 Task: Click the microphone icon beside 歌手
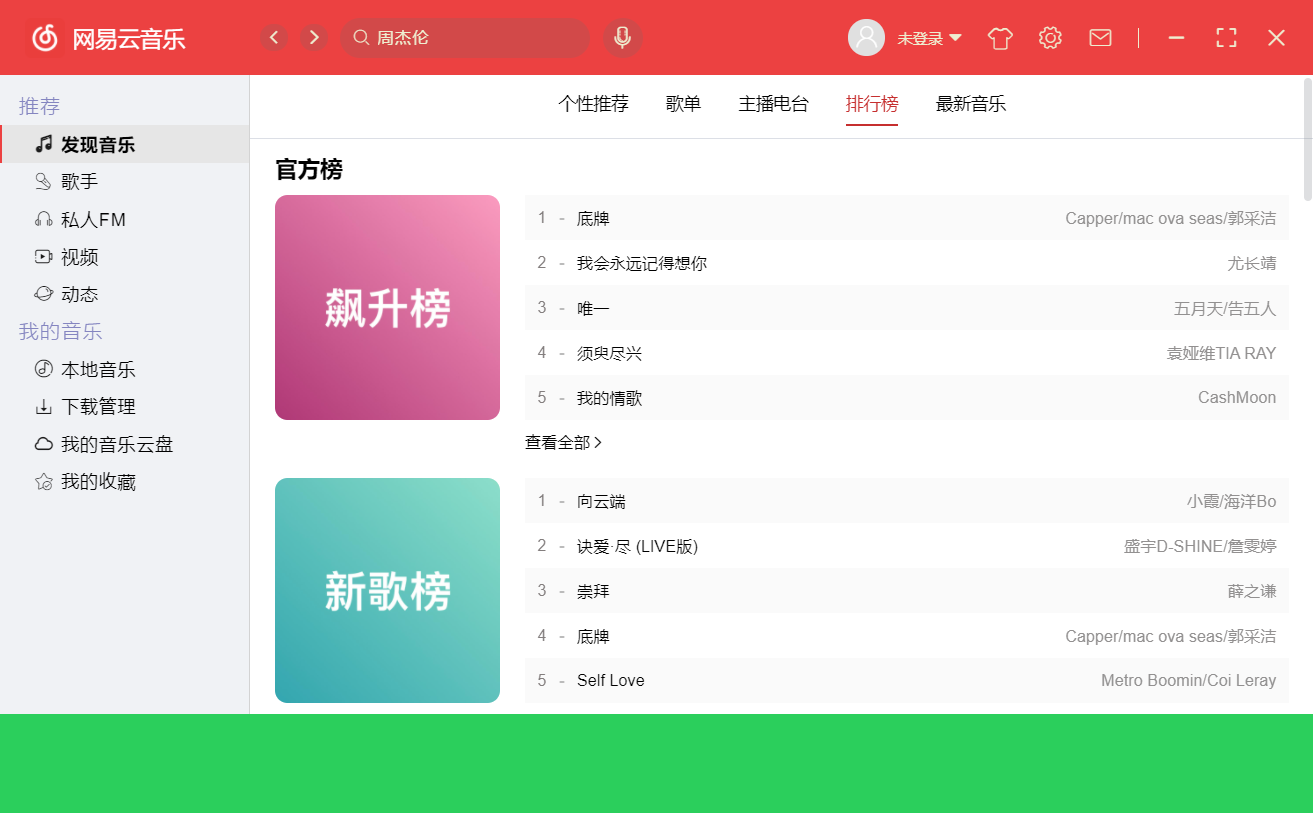click(43, 182)
